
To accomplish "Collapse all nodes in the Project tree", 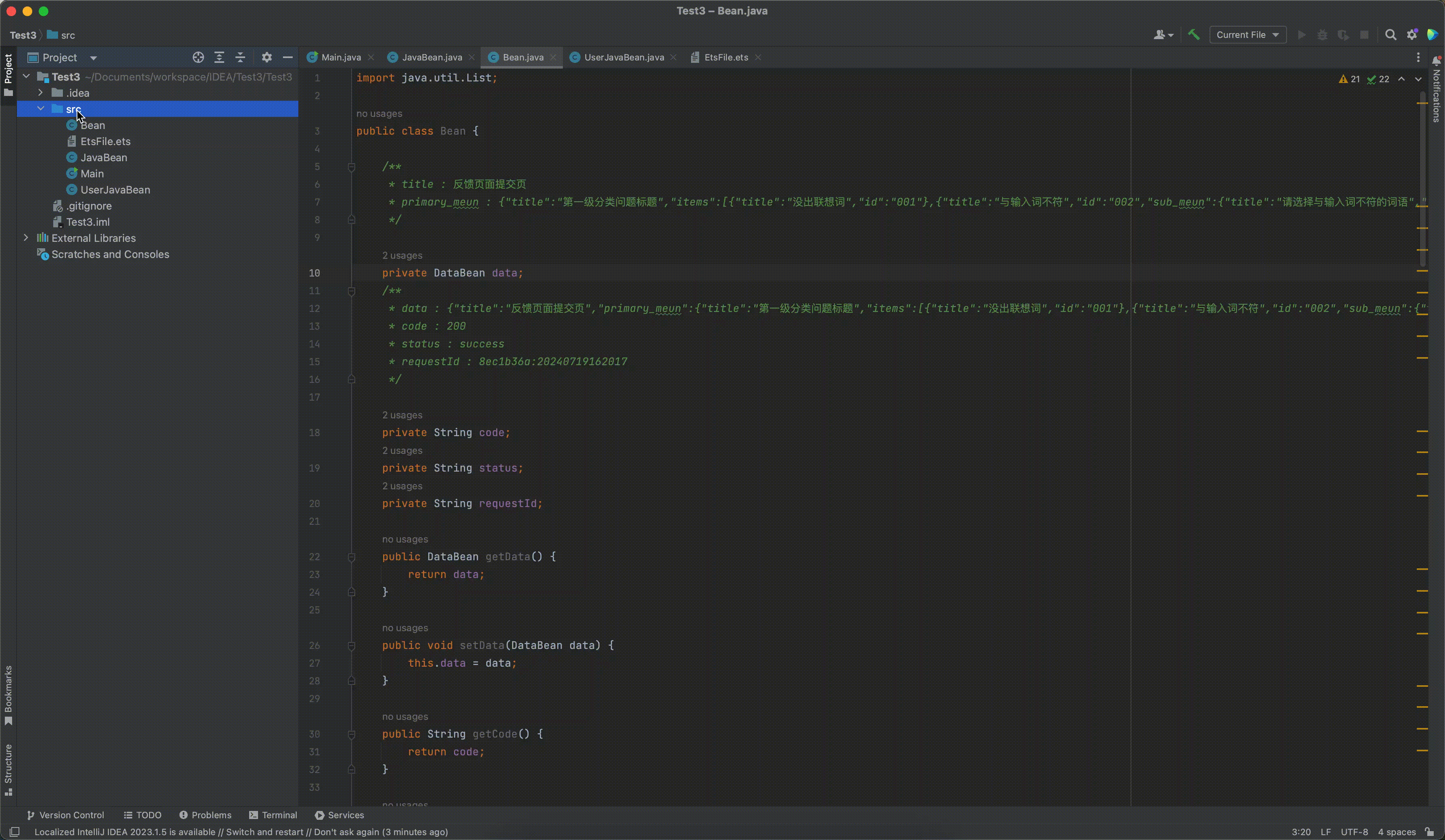I will (x=240, y=57).
